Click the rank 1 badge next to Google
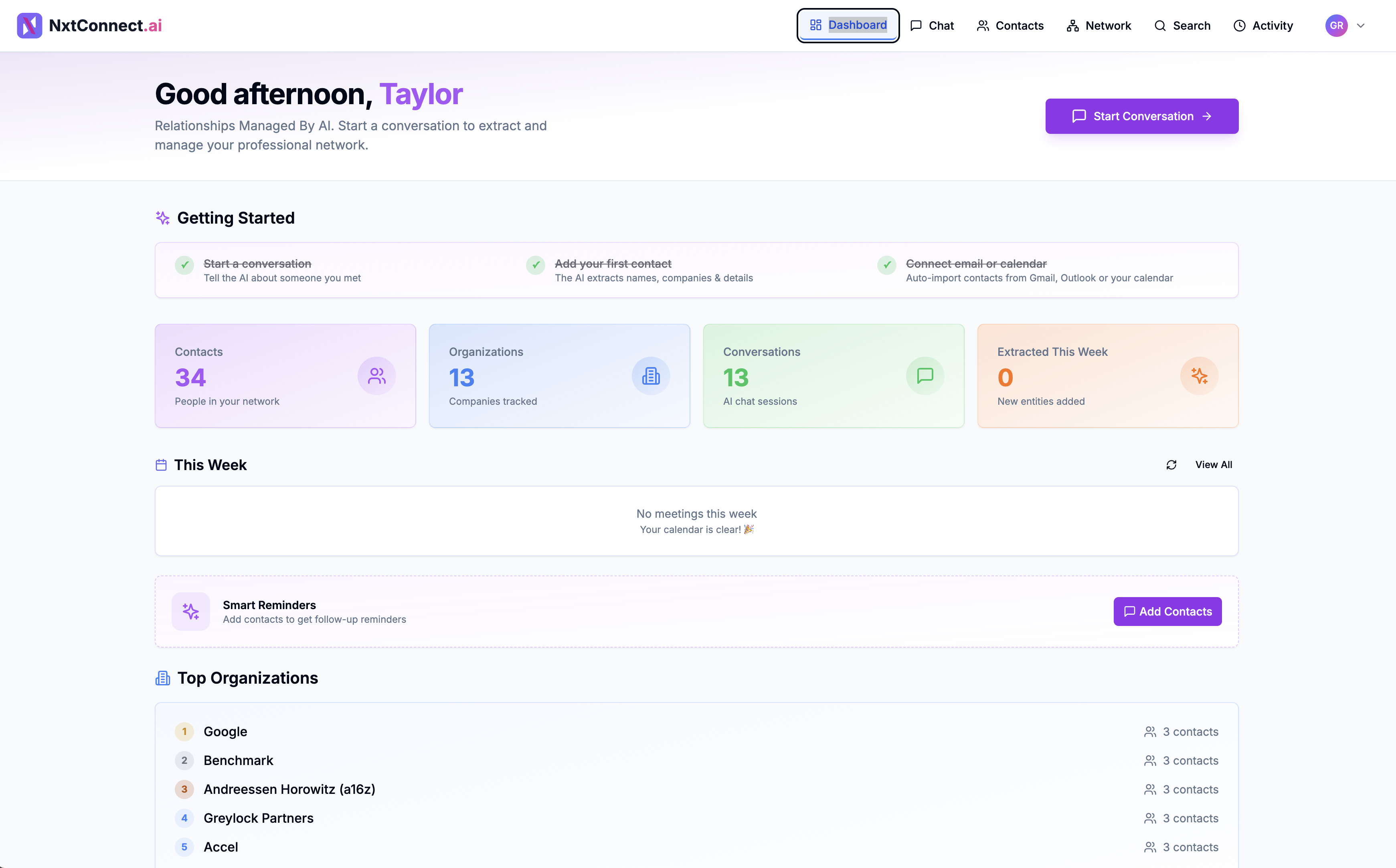Screen dimensions: 1396x868 coord(184,731)
